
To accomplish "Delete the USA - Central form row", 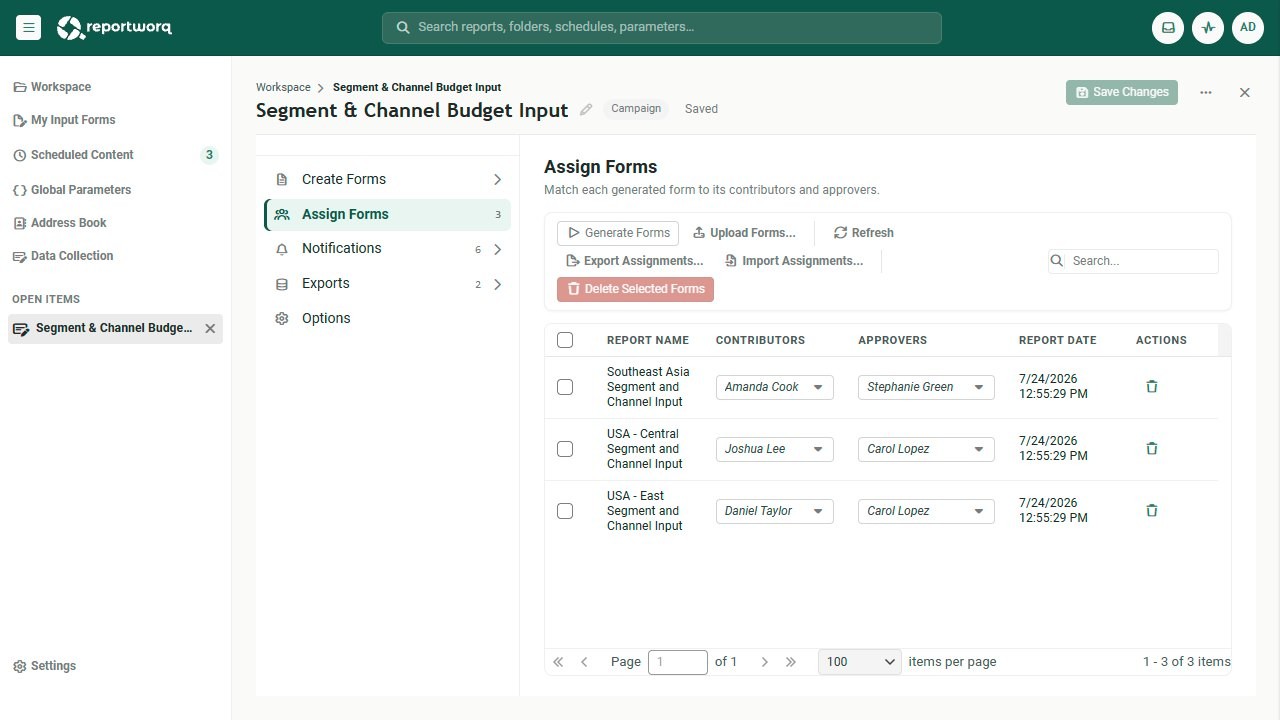I will (1151, 448).
